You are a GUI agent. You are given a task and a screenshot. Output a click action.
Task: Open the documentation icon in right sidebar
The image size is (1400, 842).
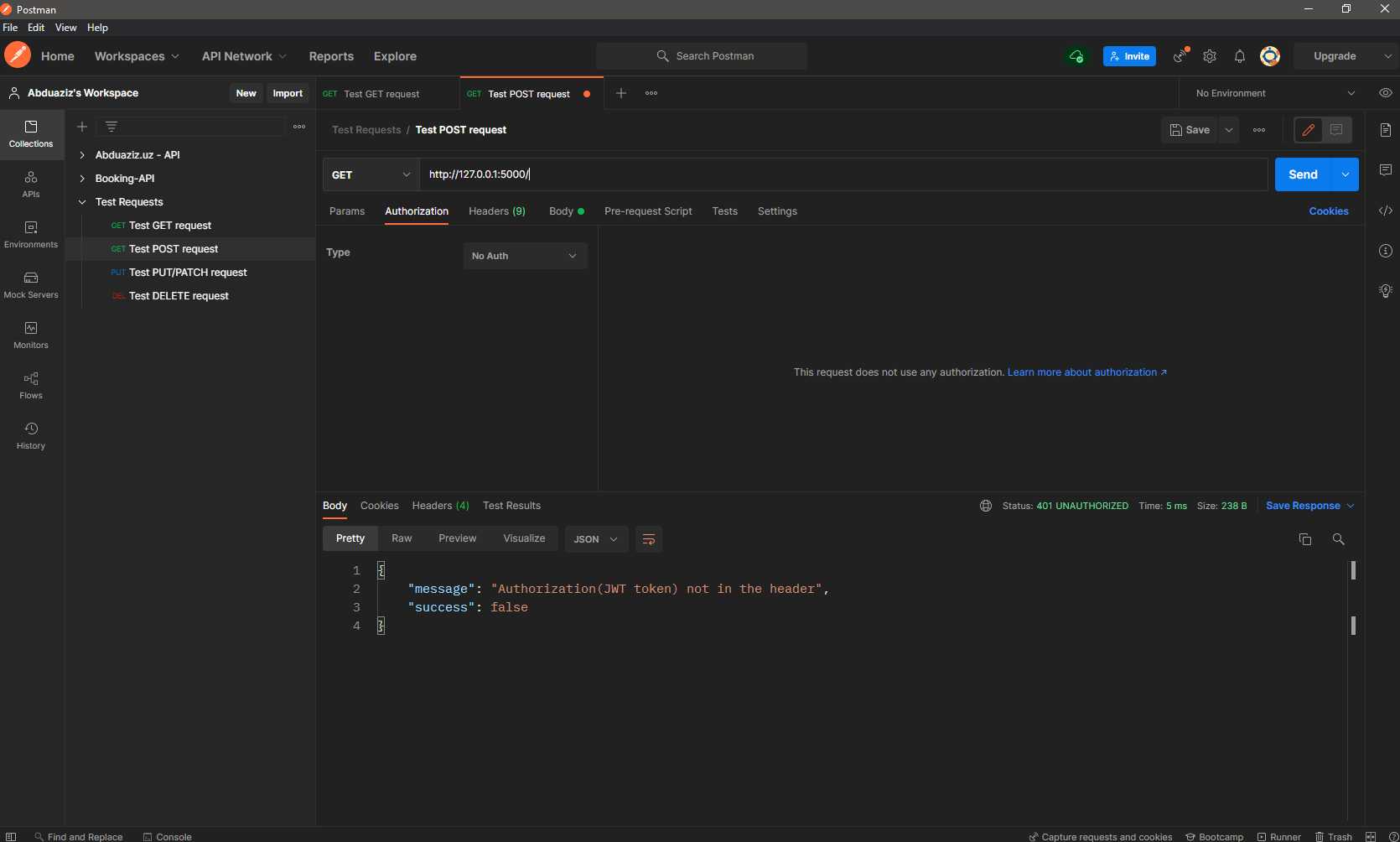pyautogui.click(x=1386, y=130)
